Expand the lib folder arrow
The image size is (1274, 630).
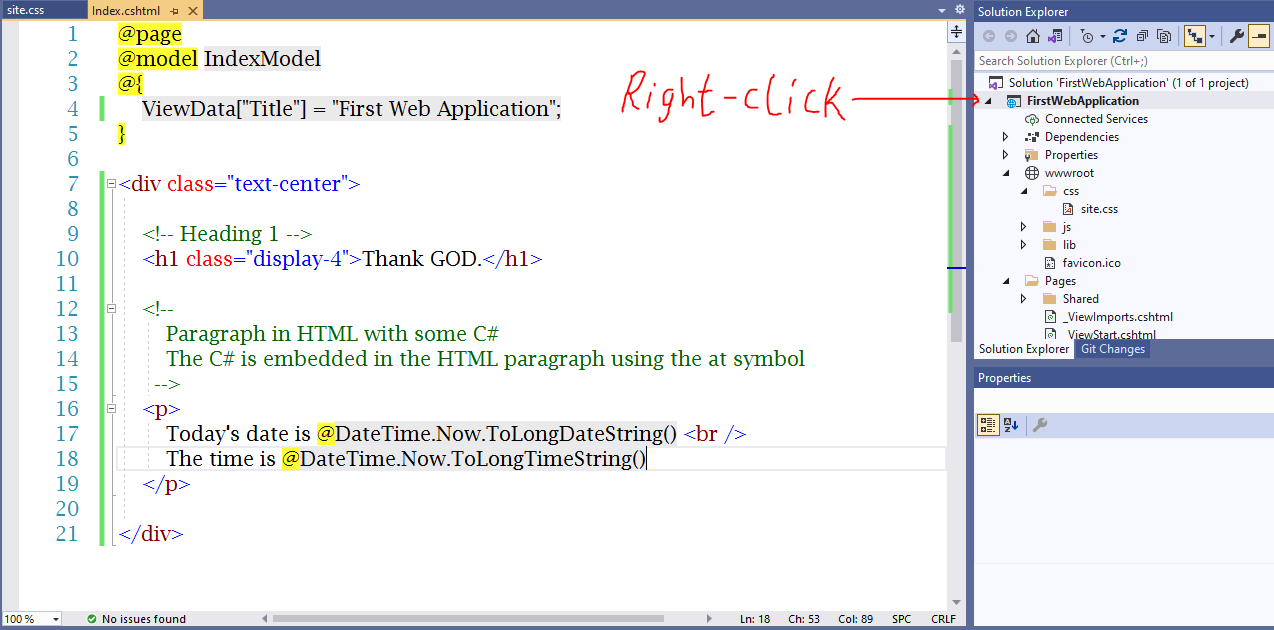pos(1024,245)
